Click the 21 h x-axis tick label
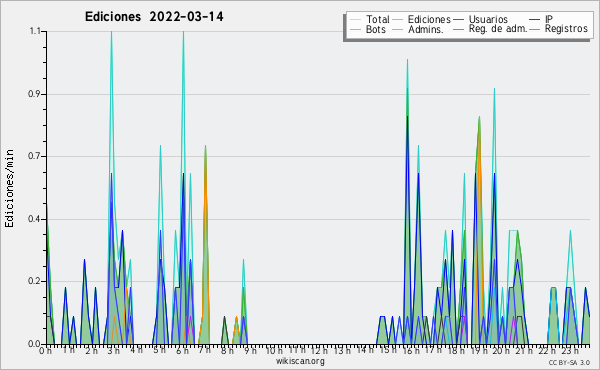The width and height of the screenshot is (600, 370). click(x=523, y=350)
